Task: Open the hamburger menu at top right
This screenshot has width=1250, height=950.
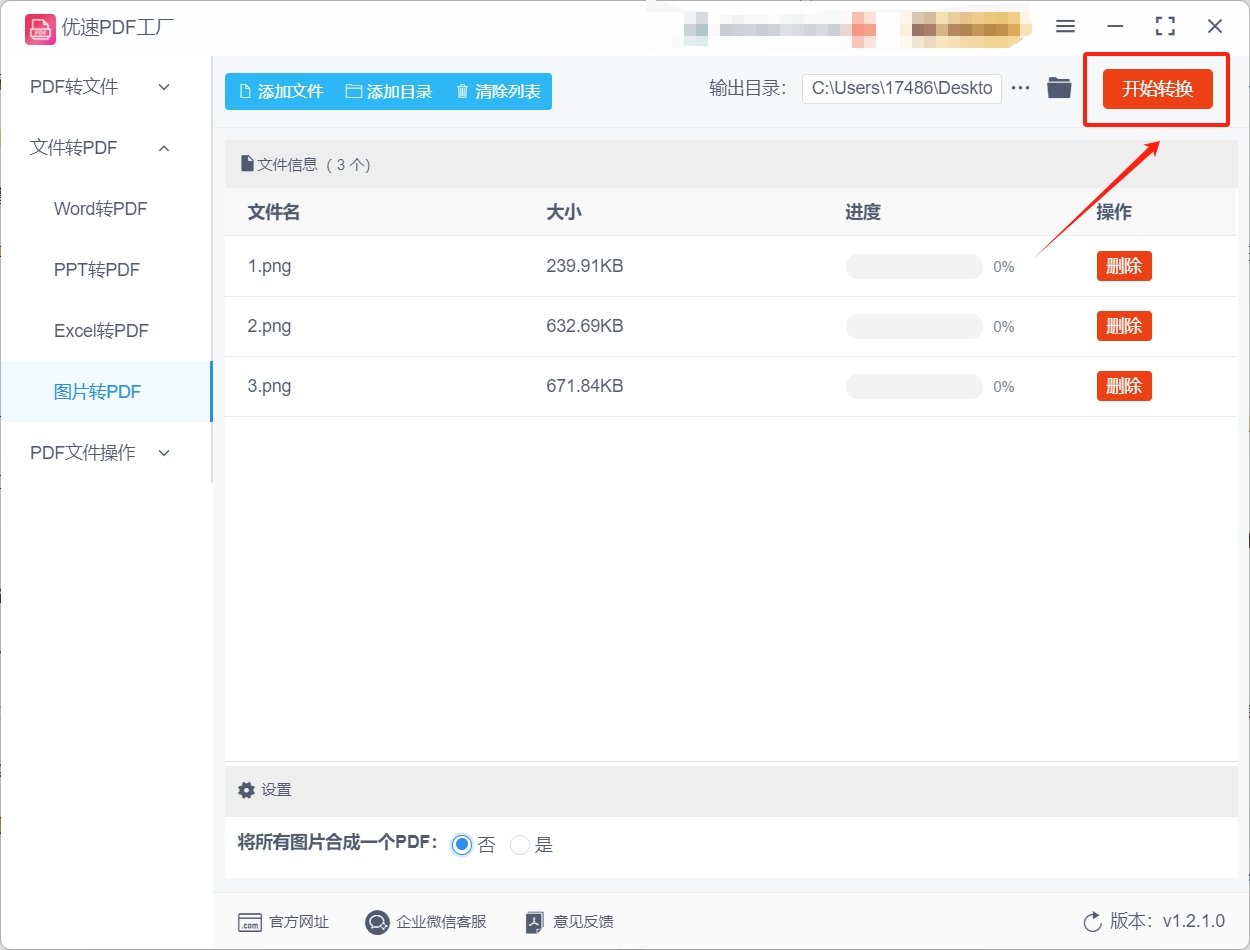Action: pyautogui.click(x=1064, y=27)
